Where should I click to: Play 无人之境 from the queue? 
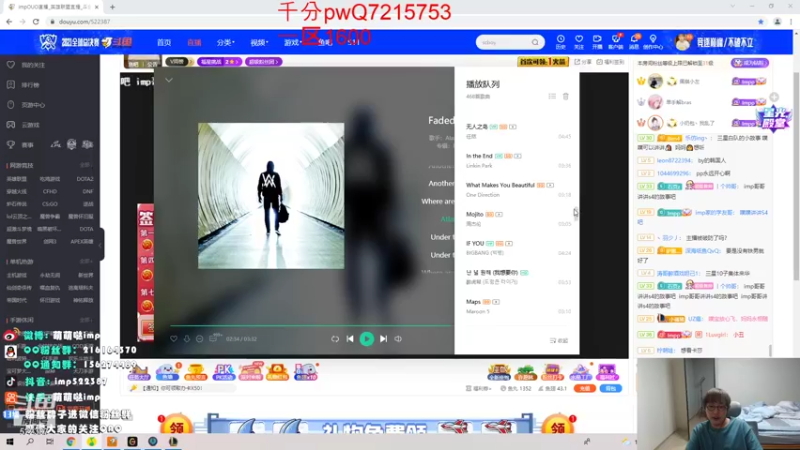[x=518, y=131]
